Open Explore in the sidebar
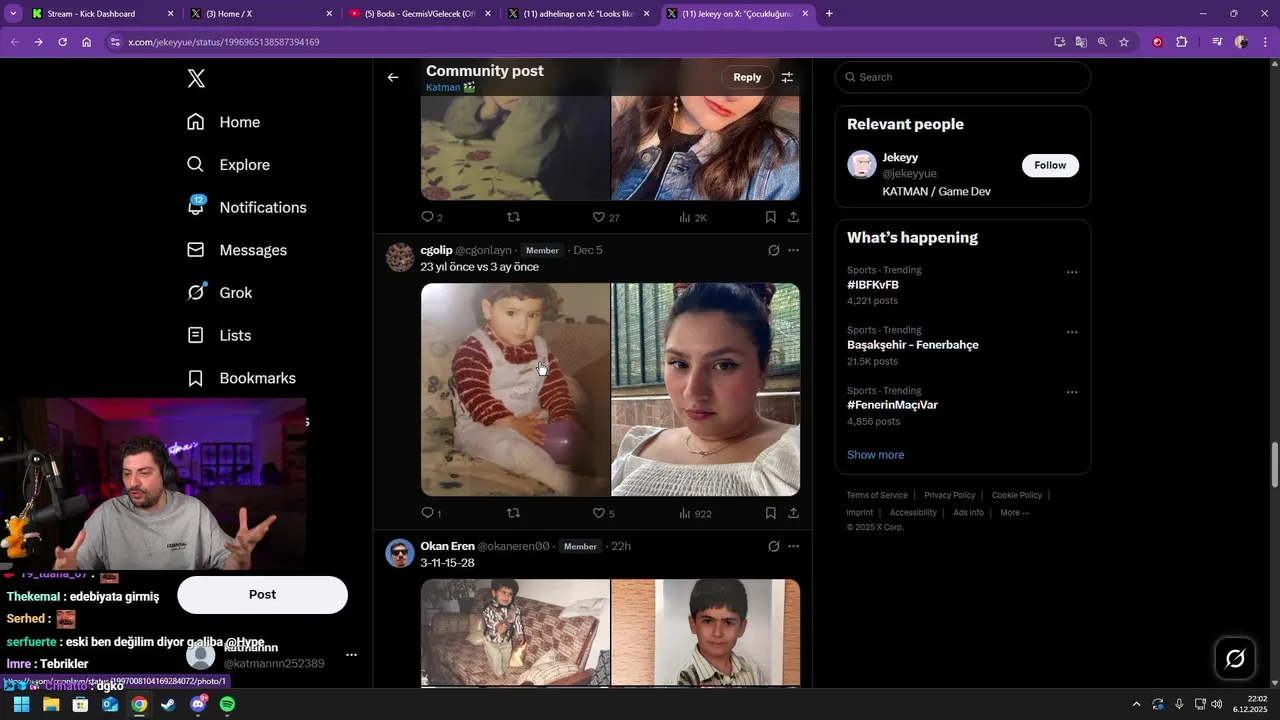 (x=228, y=165)
